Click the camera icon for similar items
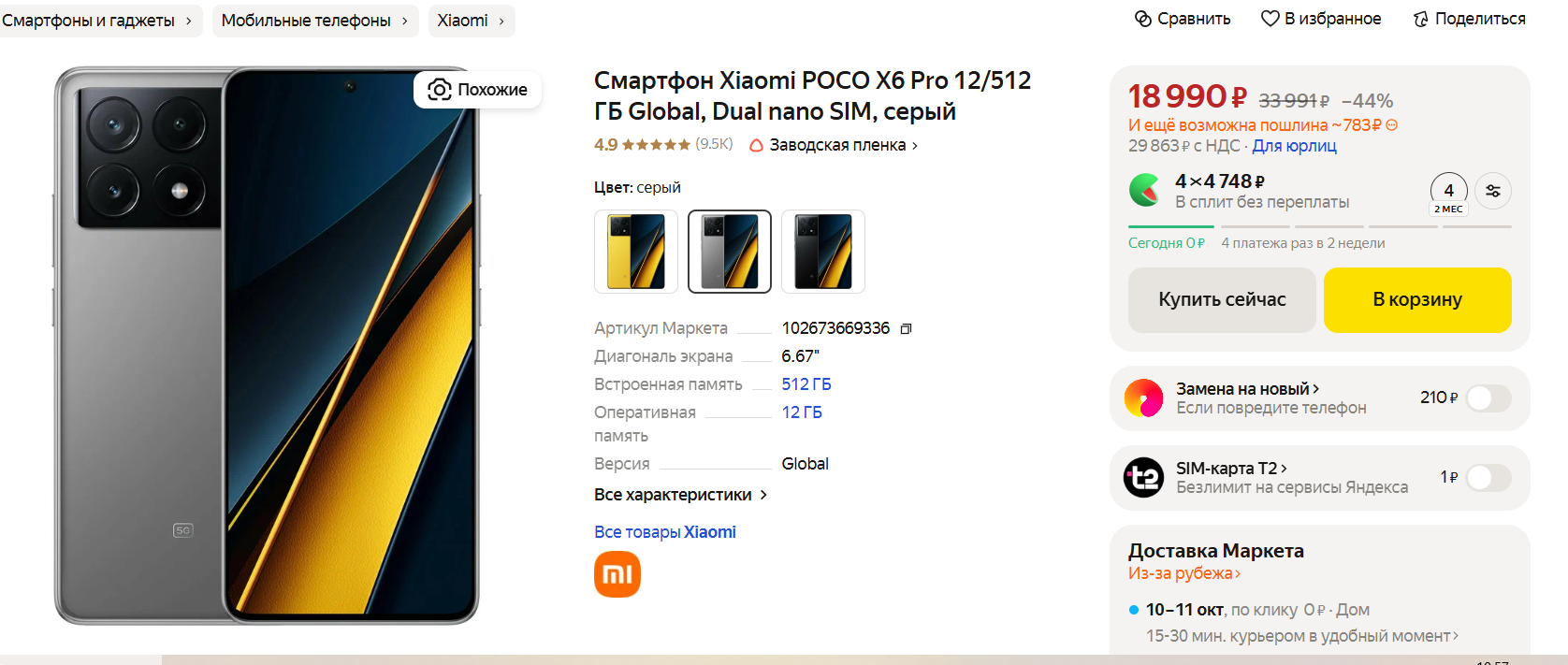 point(440,90)
